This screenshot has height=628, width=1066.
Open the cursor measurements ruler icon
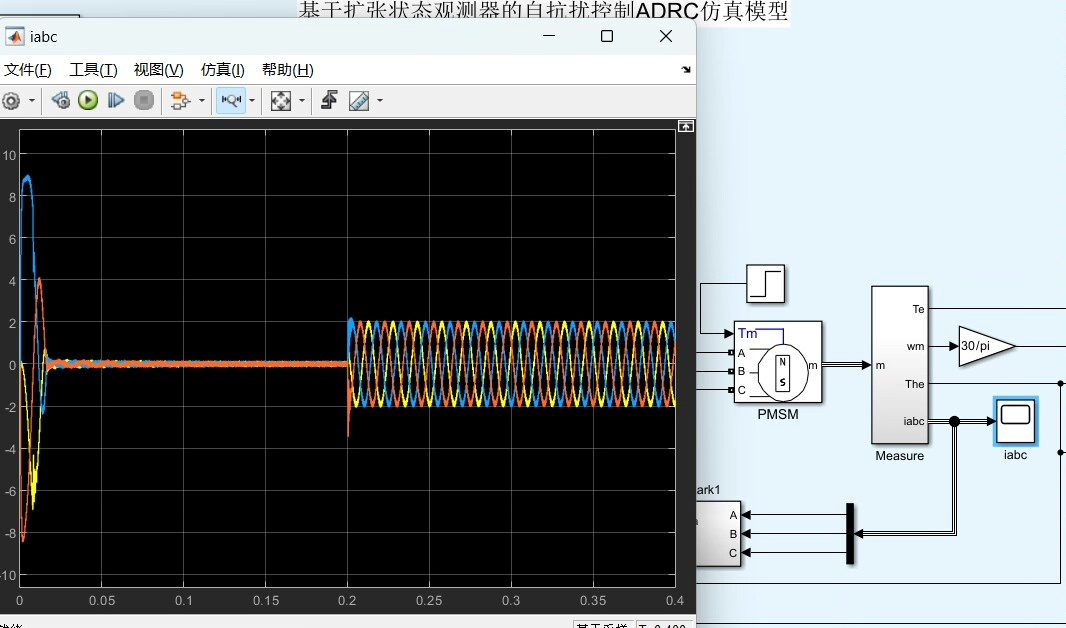pos(359,101)
